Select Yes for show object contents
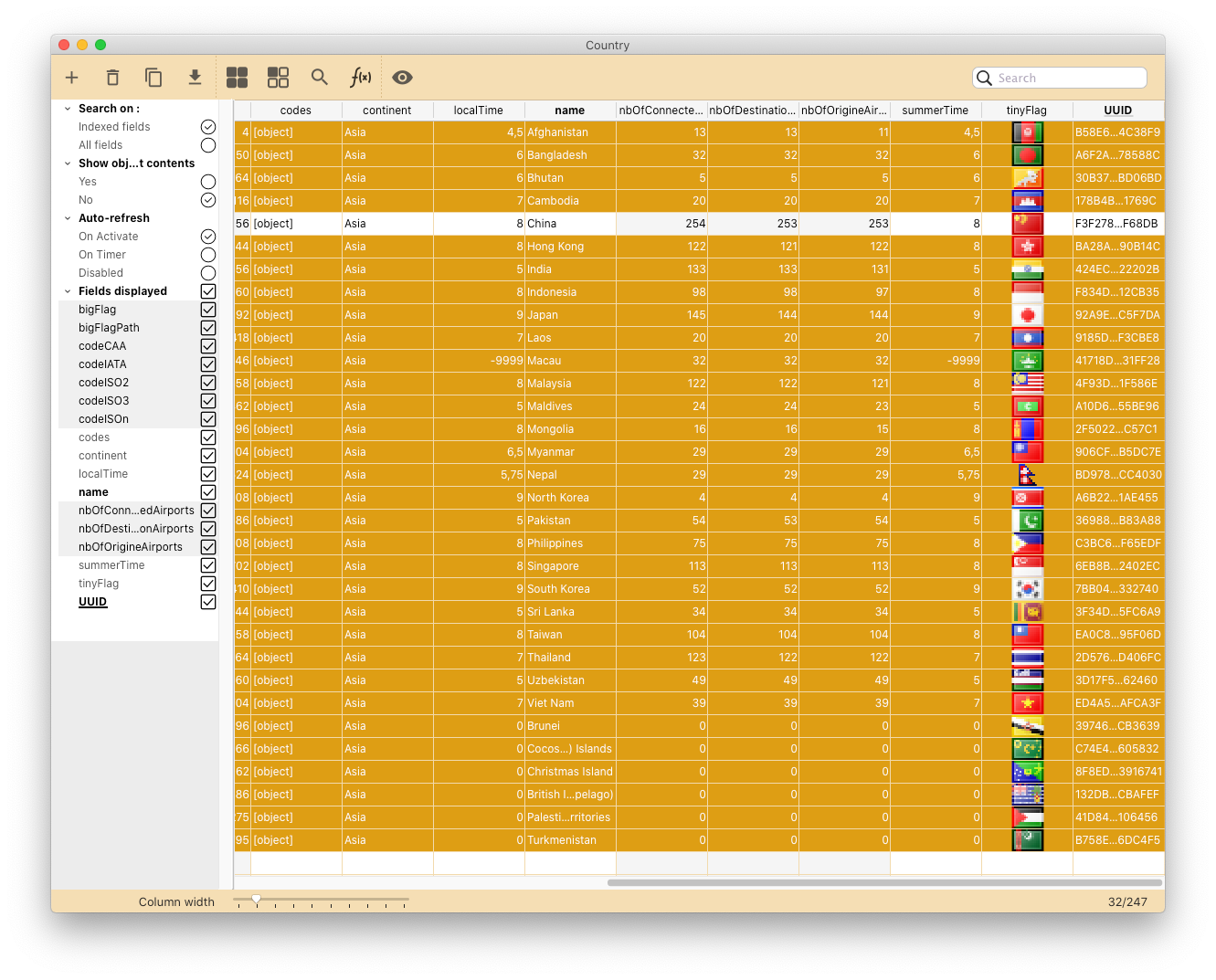 (208, 182)
